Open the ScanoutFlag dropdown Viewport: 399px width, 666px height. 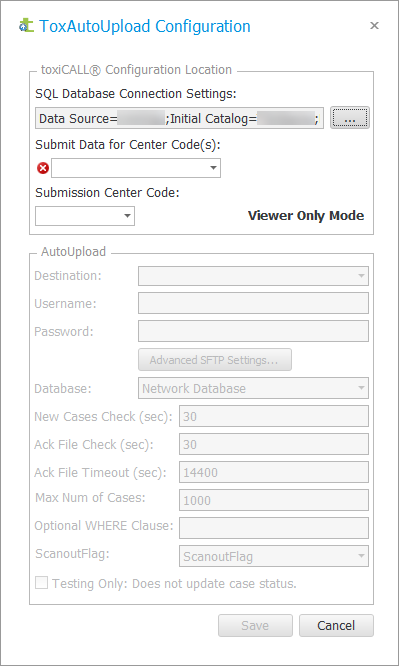click(274, 556)
